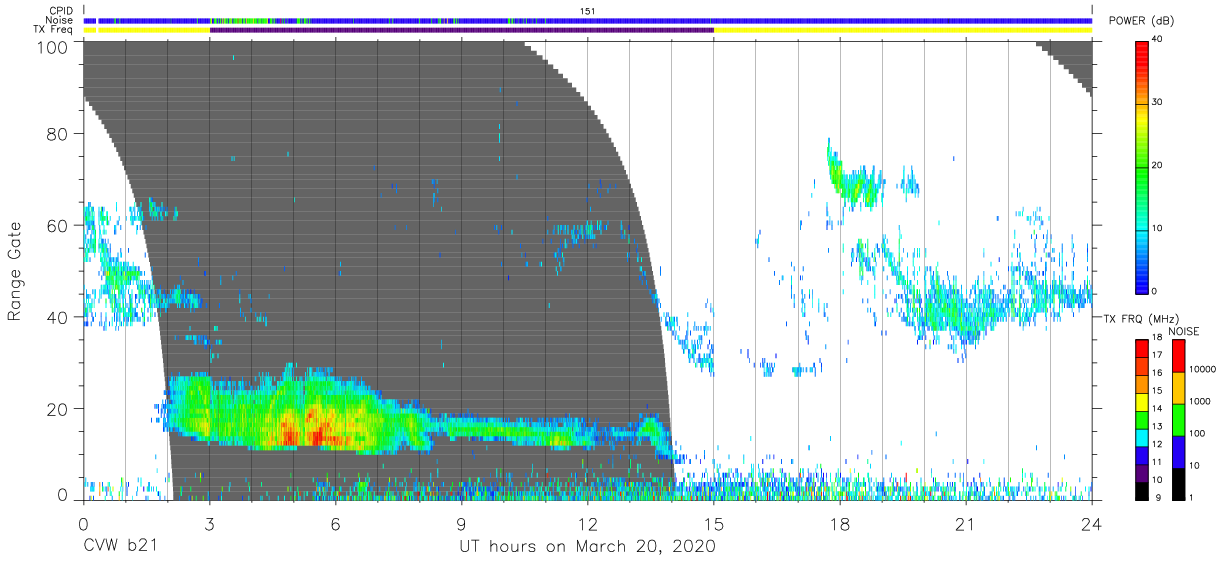
Task: Select the Noise label at the top left
Action: (x=61, y=20)
